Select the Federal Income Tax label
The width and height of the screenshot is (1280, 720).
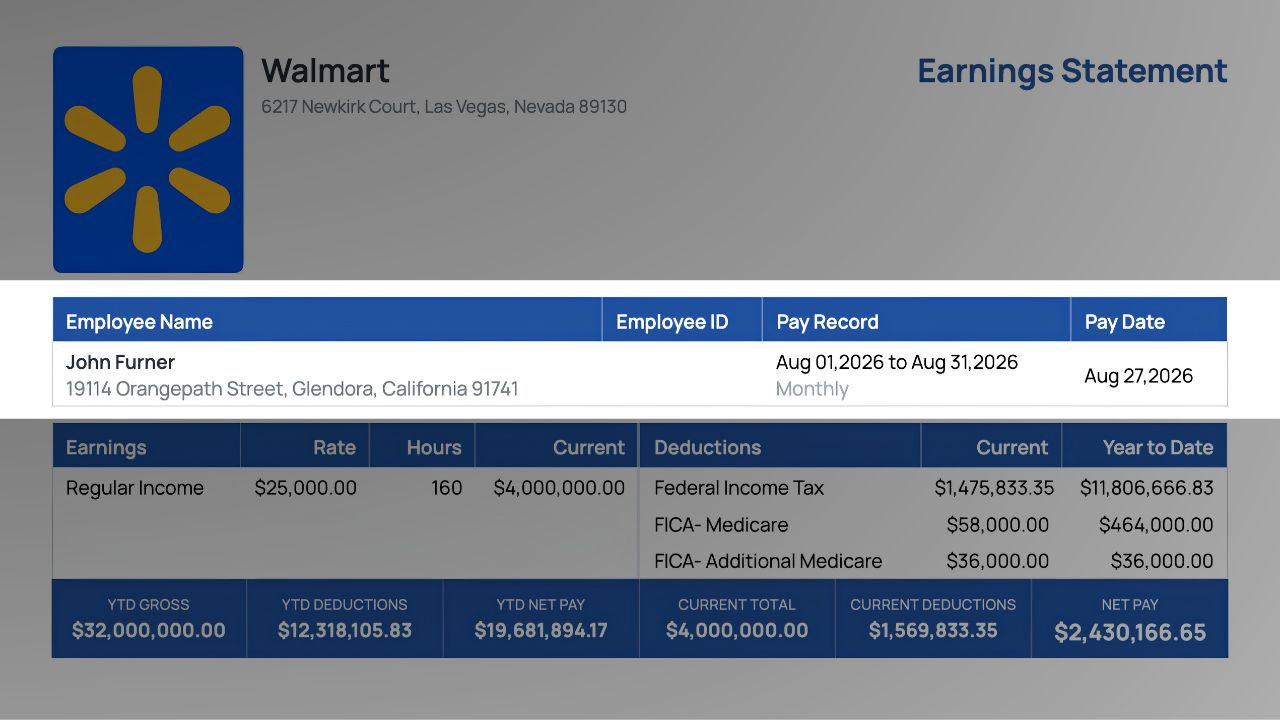point(739,488)
